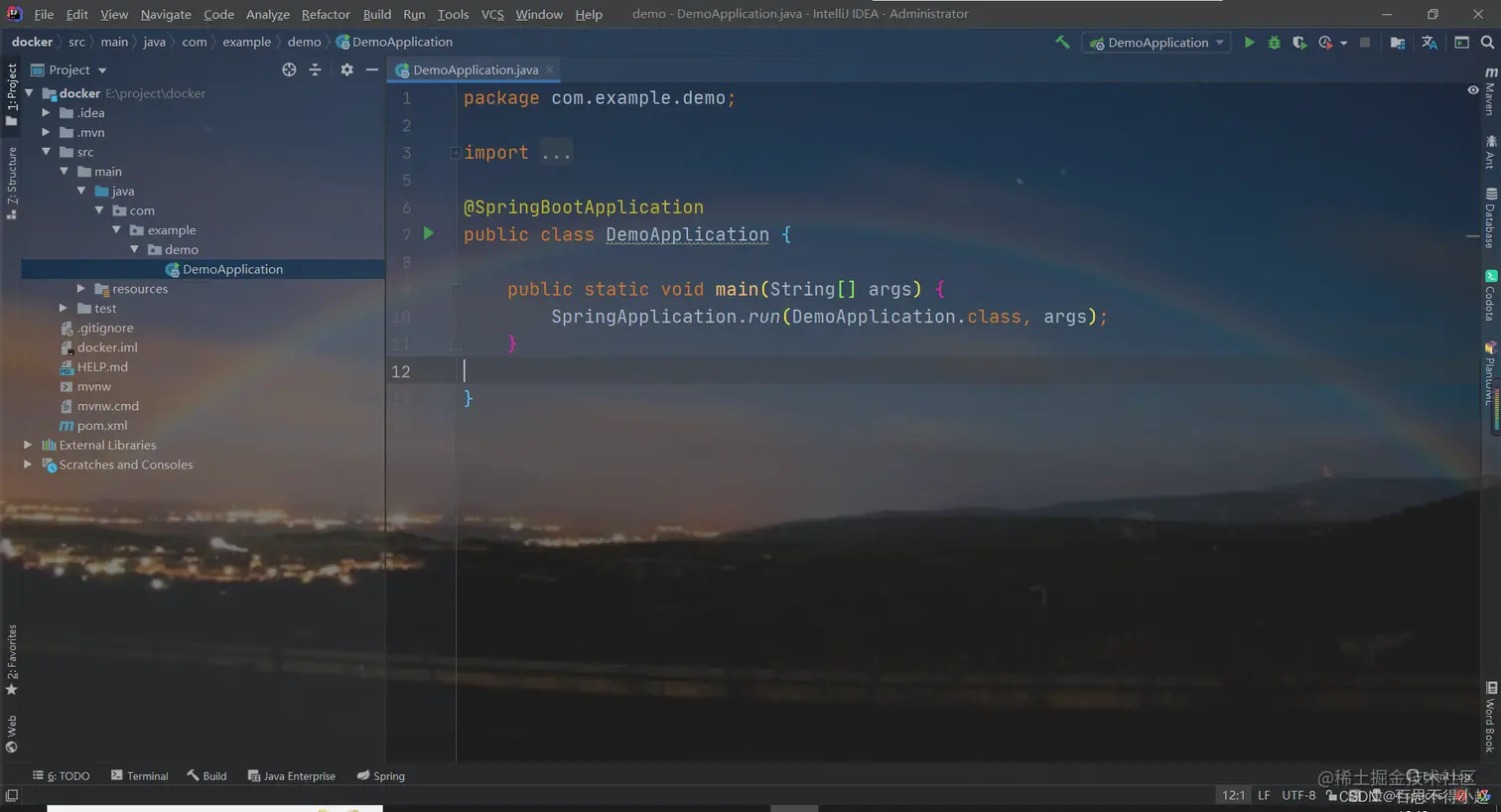Open the Navigate menu

coord(166,14)
